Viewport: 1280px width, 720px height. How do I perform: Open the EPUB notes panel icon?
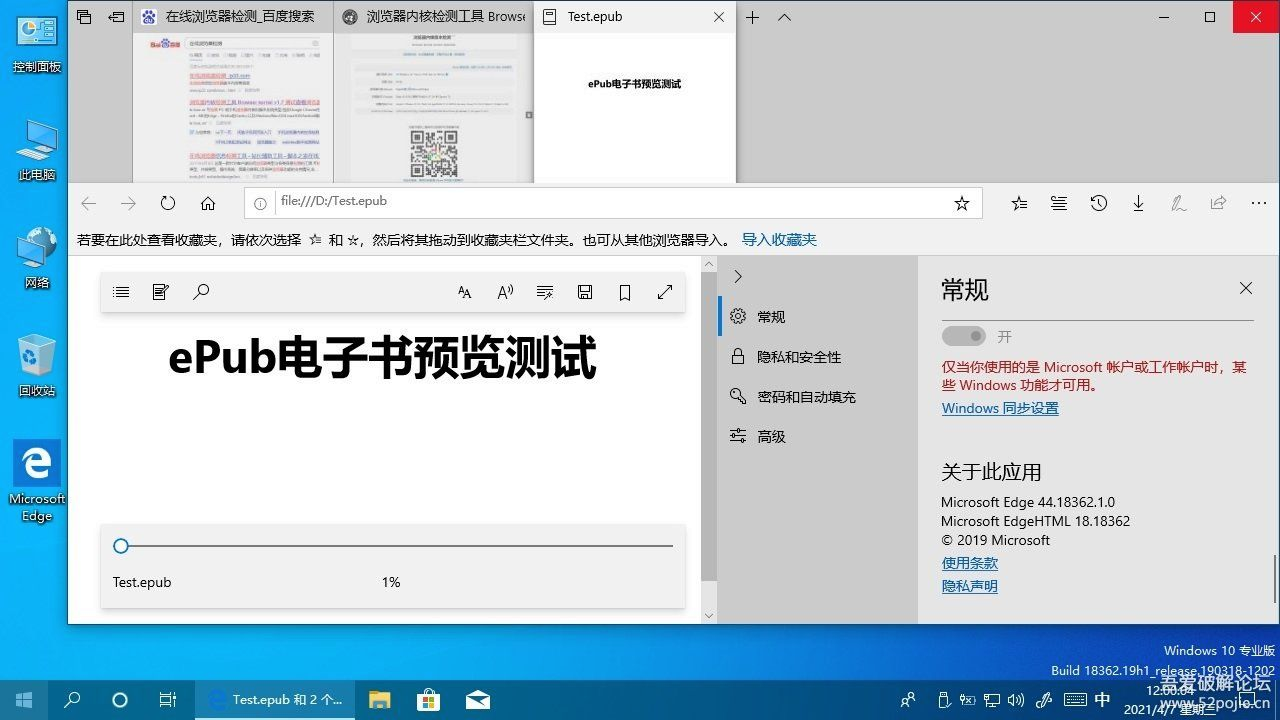(161, 292)
